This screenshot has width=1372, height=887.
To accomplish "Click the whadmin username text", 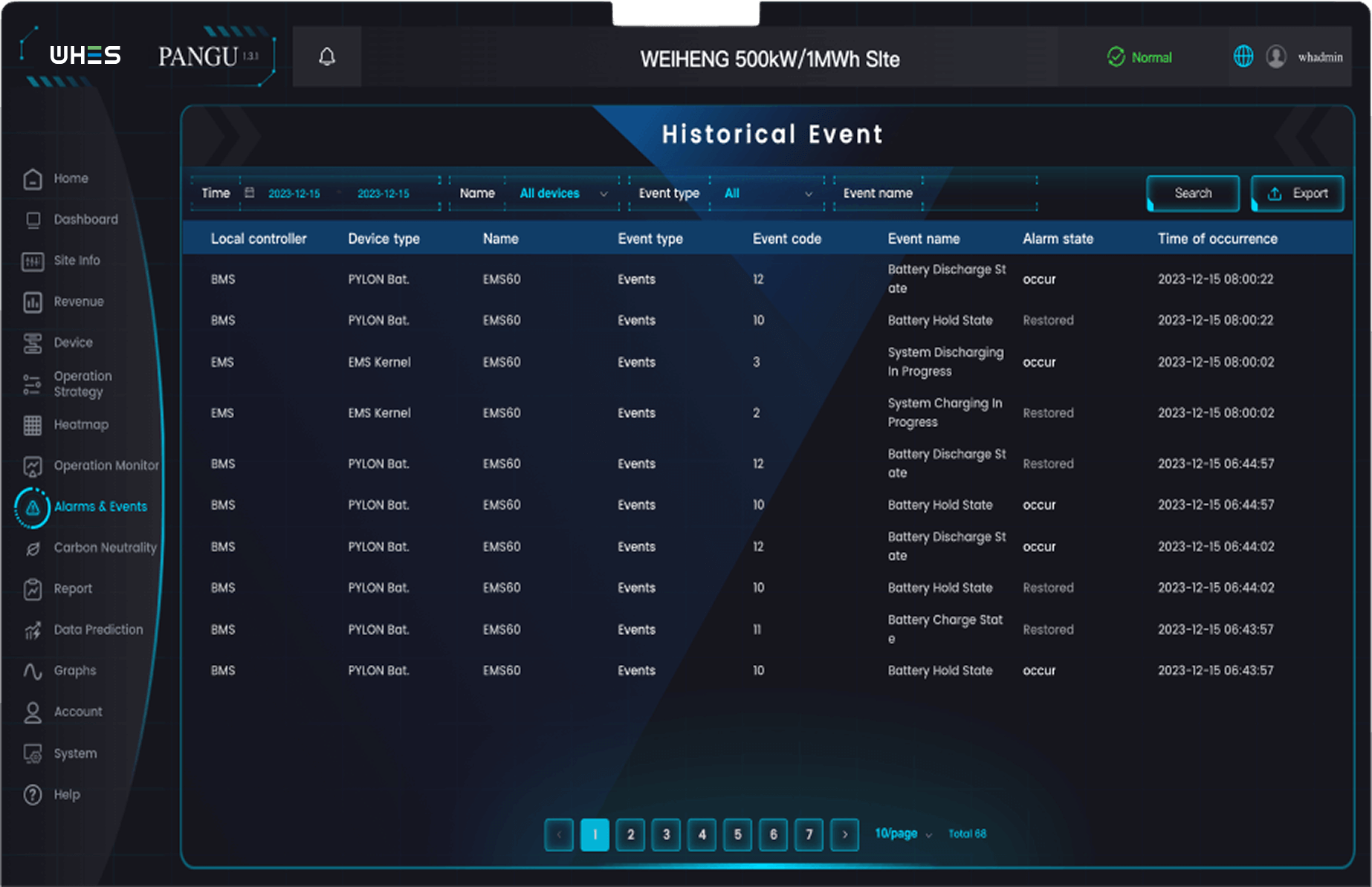I will pos(1320,56).
